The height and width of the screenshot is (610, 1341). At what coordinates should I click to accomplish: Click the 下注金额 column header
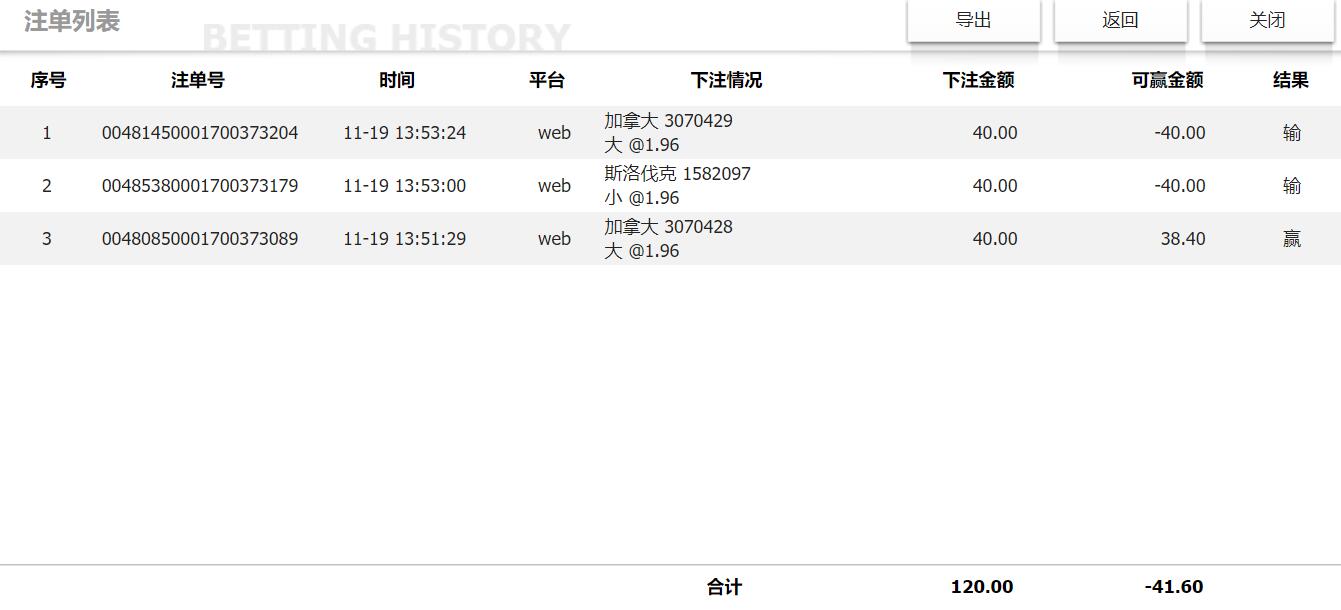point(978,80)
